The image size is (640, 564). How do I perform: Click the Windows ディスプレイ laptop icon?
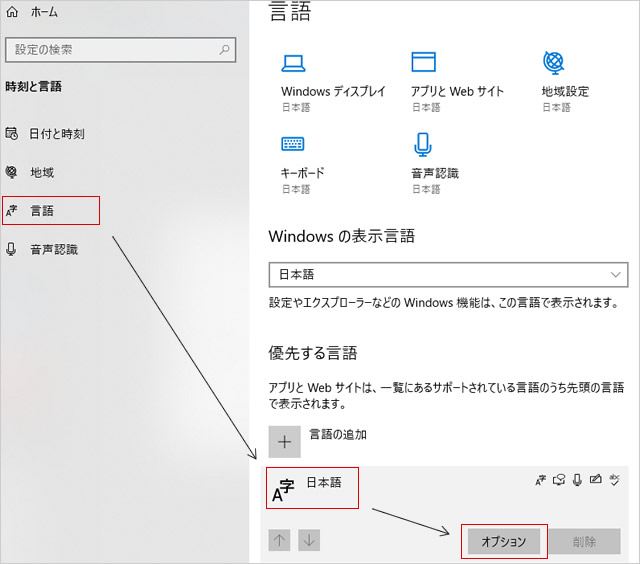pyautogui.click(x=293, y=63)
